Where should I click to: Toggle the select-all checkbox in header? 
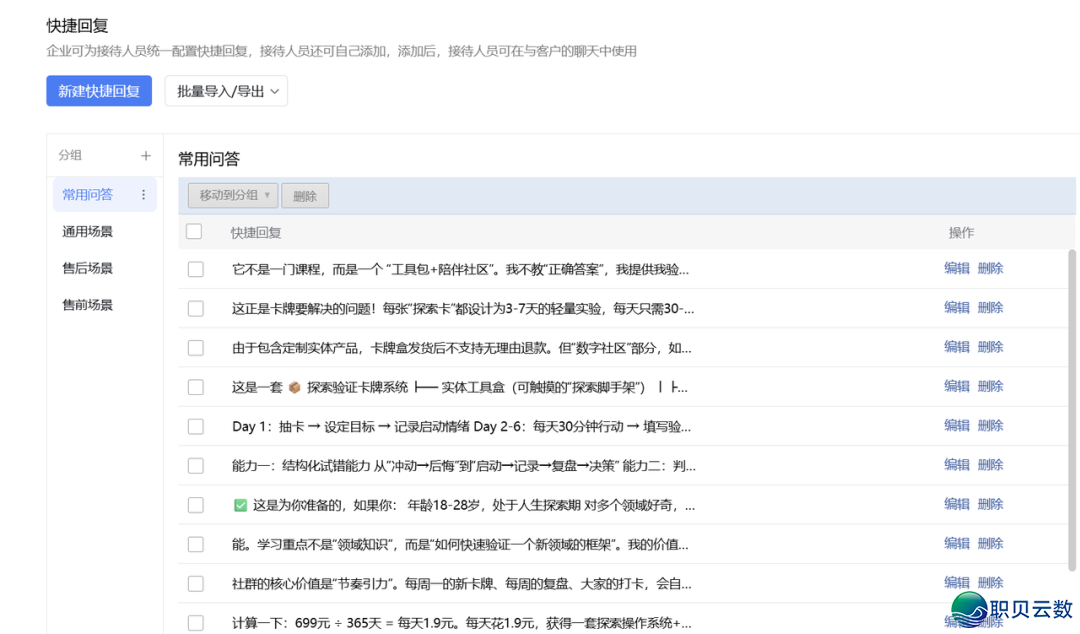click(x=194, y=232)
